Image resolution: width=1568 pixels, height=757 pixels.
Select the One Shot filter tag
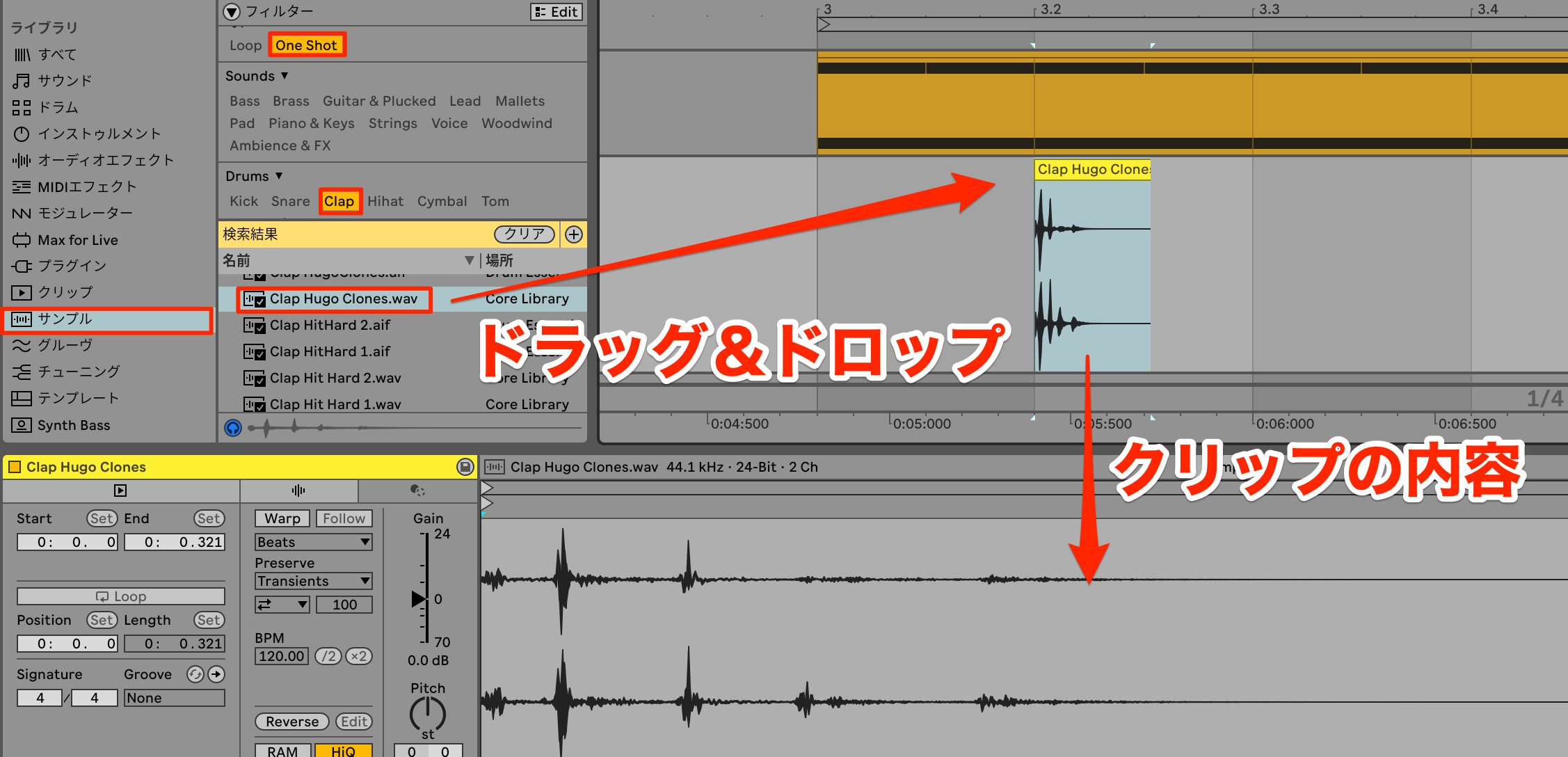click(306, 45)
